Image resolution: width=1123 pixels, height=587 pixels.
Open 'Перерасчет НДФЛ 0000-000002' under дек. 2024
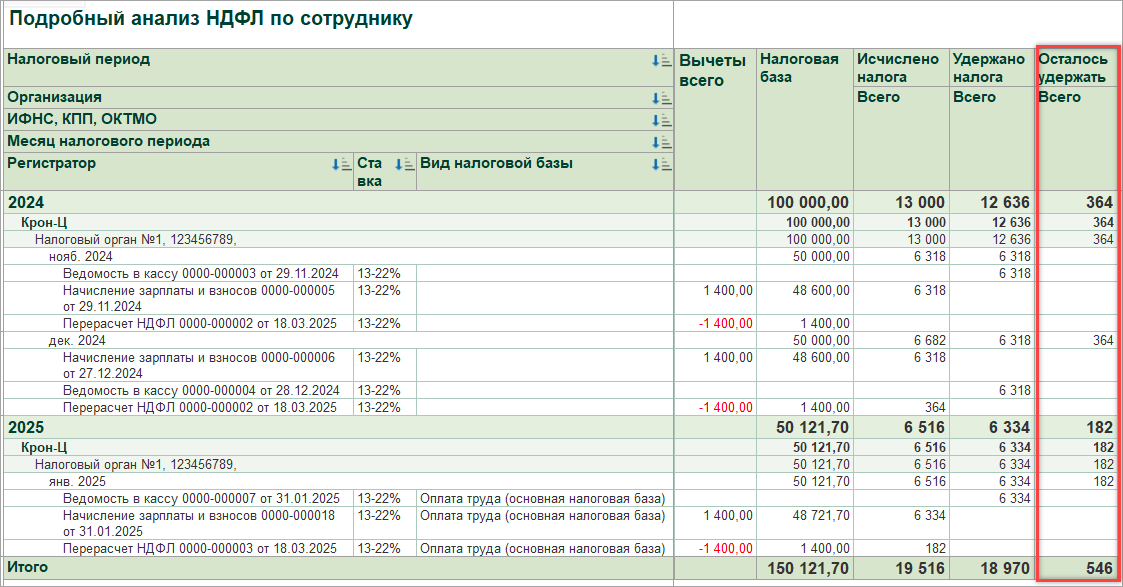pos(199,408)
